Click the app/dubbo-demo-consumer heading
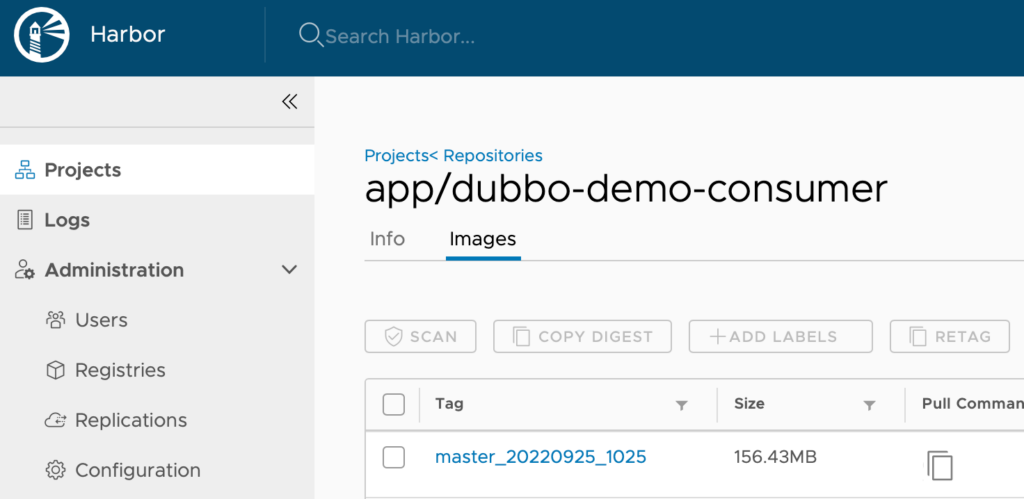 (626, 190)
